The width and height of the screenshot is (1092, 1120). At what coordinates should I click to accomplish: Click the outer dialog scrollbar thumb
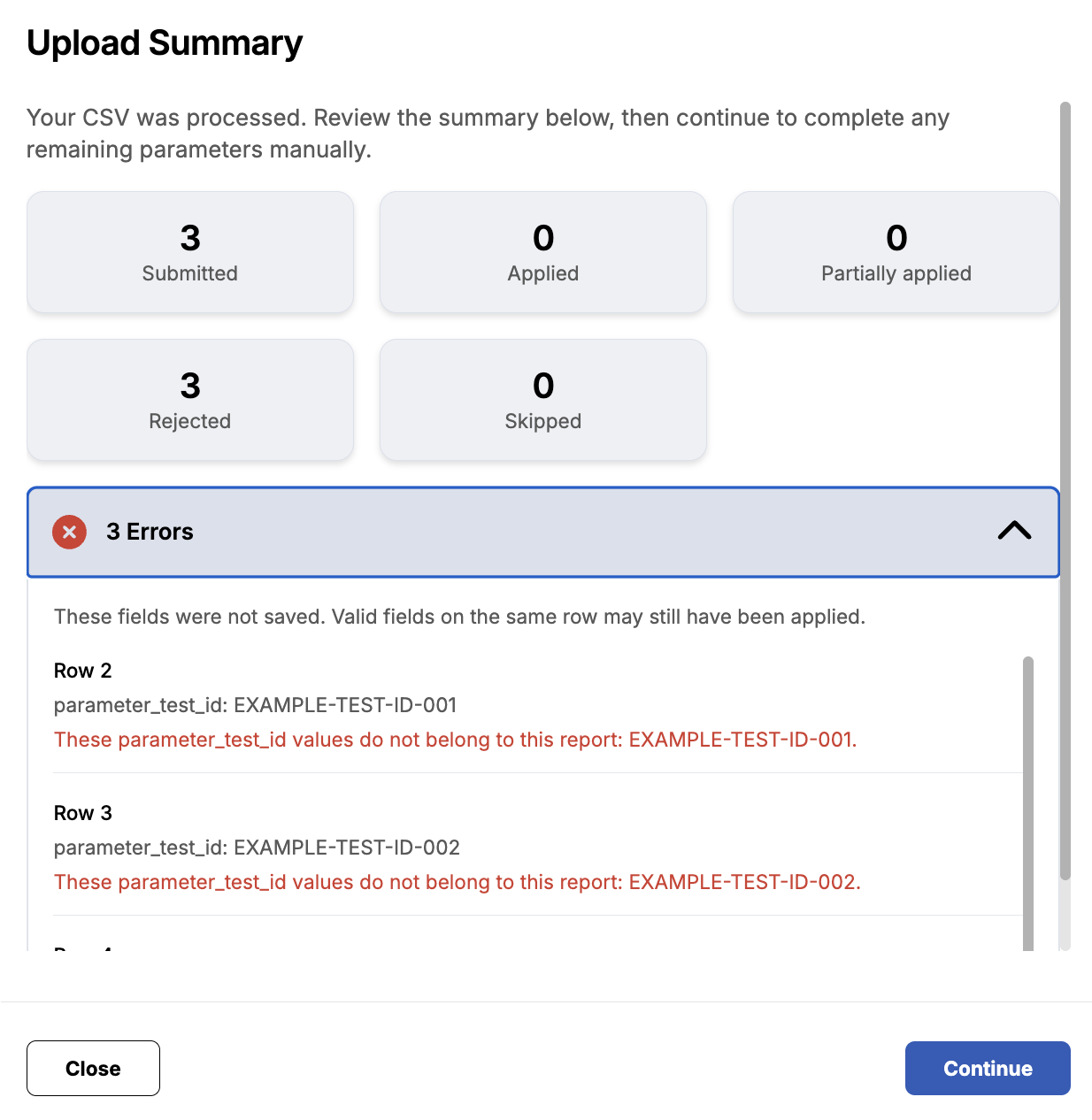tap(1065, 491)
